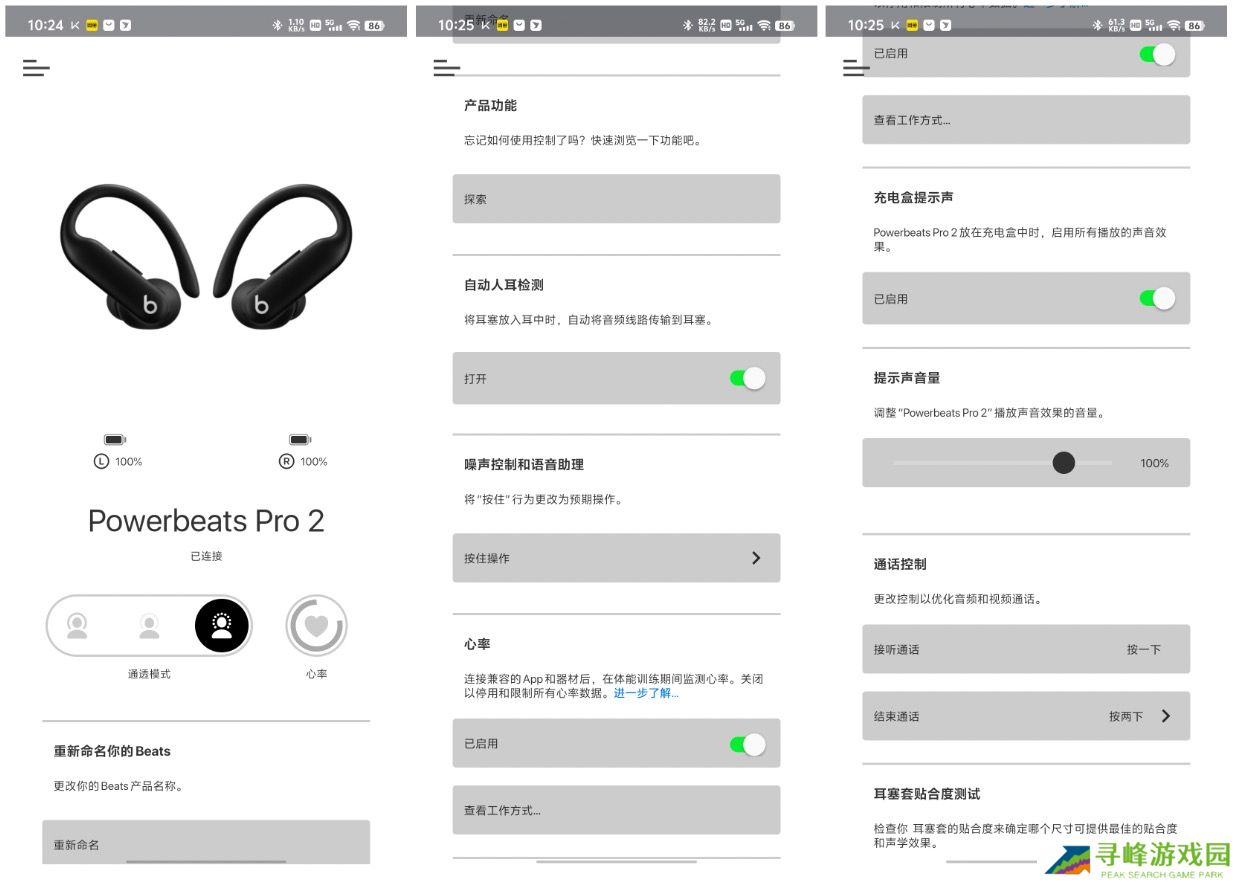Select the first noise mode icon

tap(77, 627)
